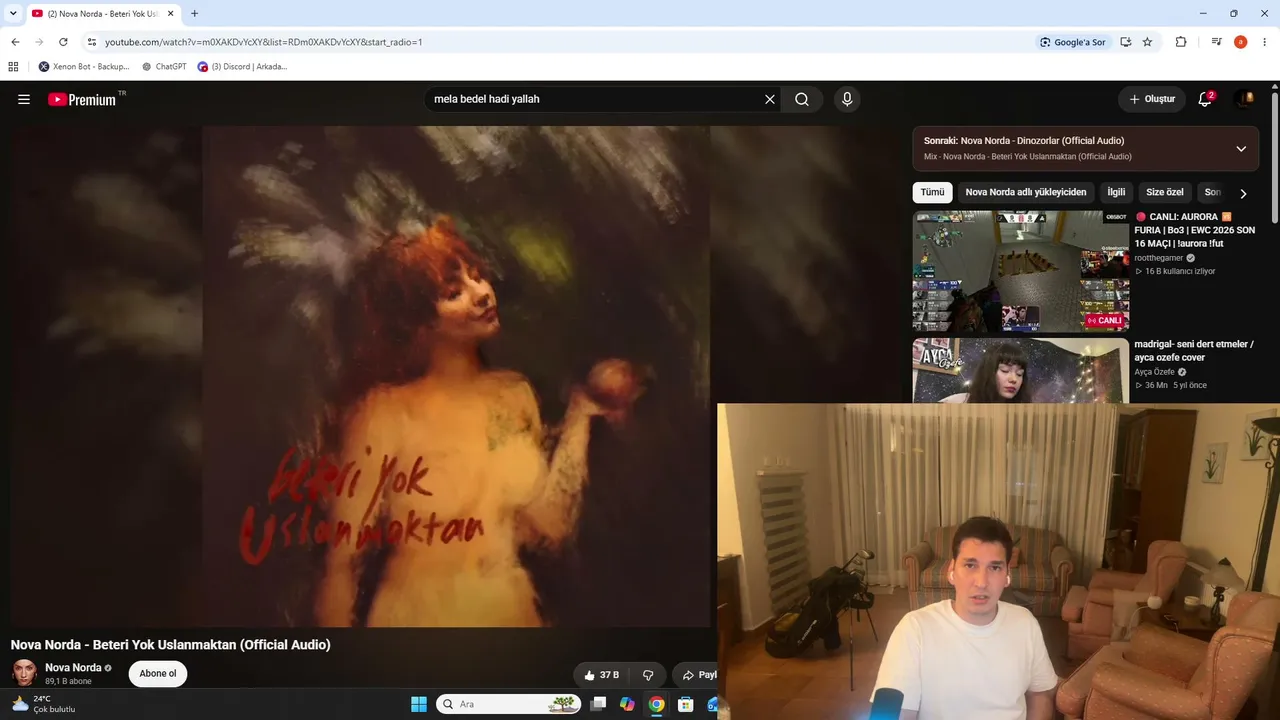View site information icon in address bar
The height and width of the screenshot is (720, 1280).
[x=92, y=42]
